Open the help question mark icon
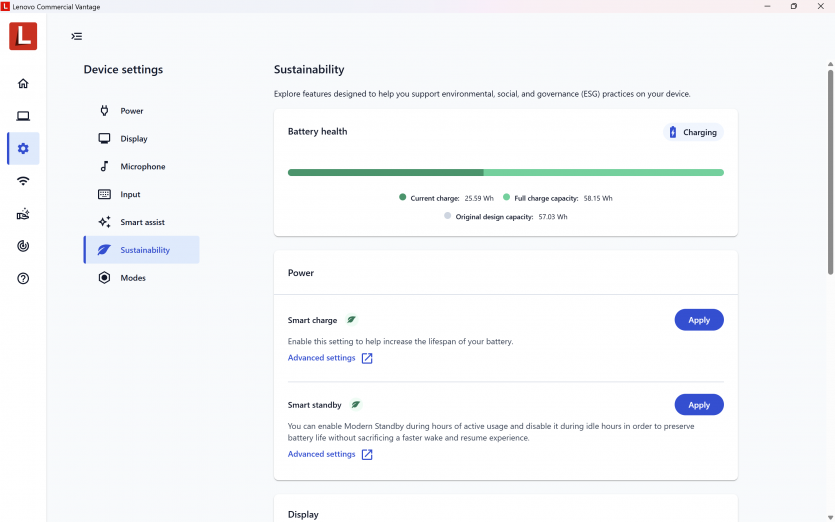The height and width of the screenshot is (522, 835). [x=23, y=278]
